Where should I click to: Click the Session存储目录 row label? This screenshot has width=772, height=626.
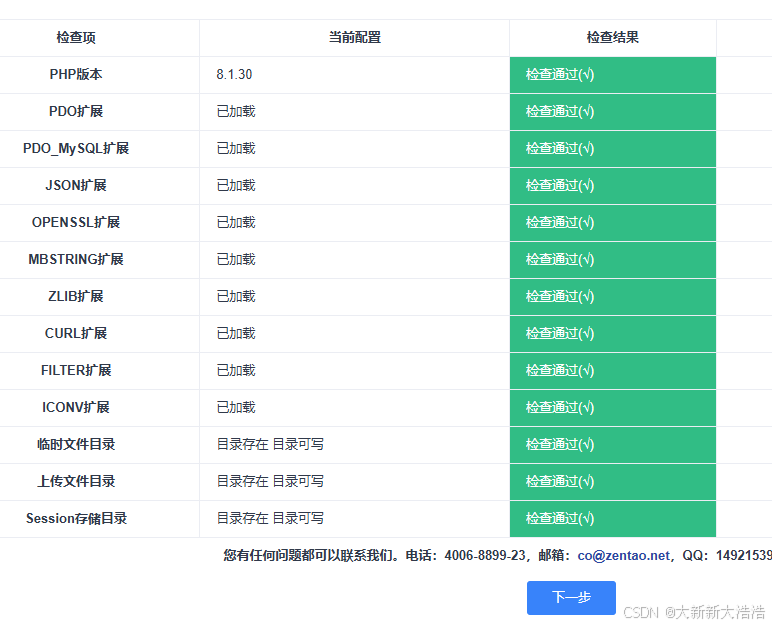[76, 518]
